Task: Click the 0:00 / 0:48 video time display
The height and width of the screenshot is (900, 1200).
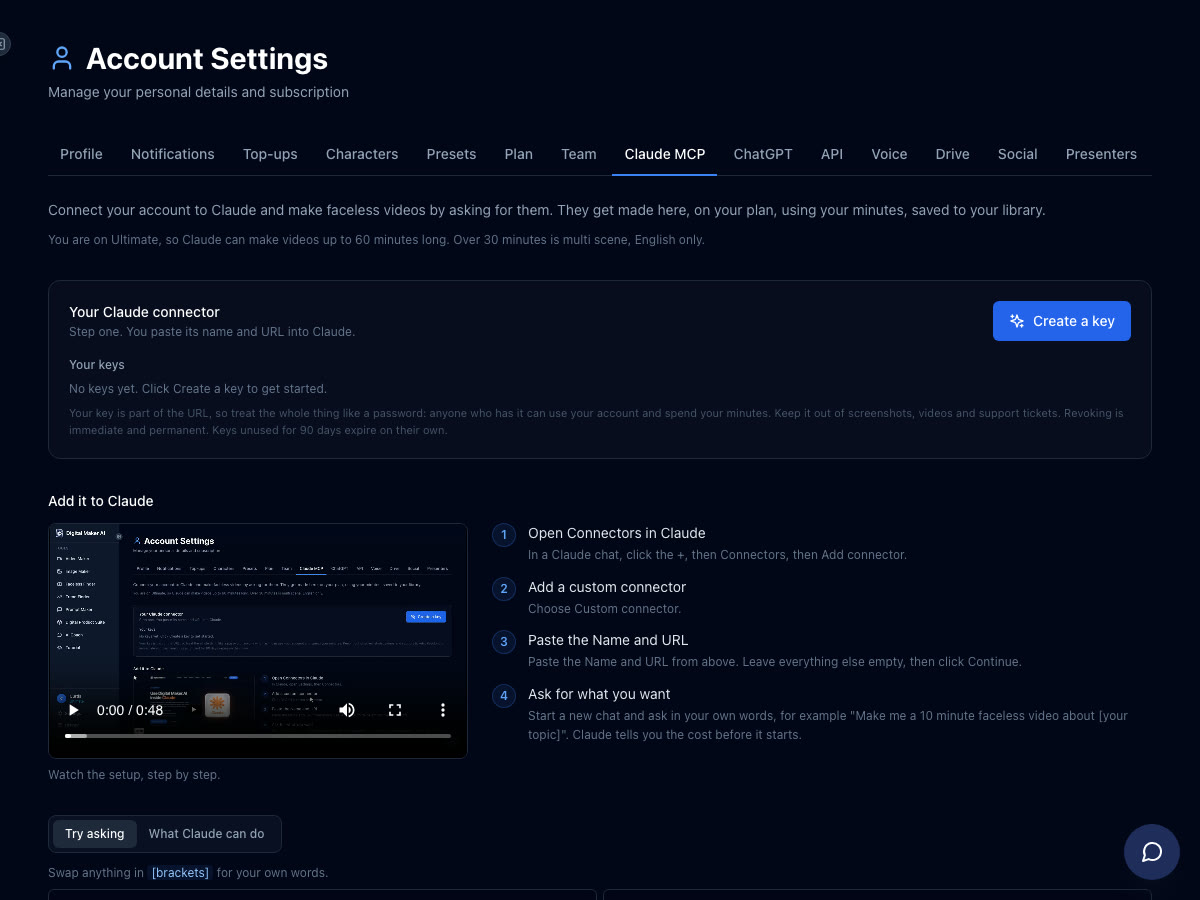Action: pyautogui.click(x=130, y=710)
